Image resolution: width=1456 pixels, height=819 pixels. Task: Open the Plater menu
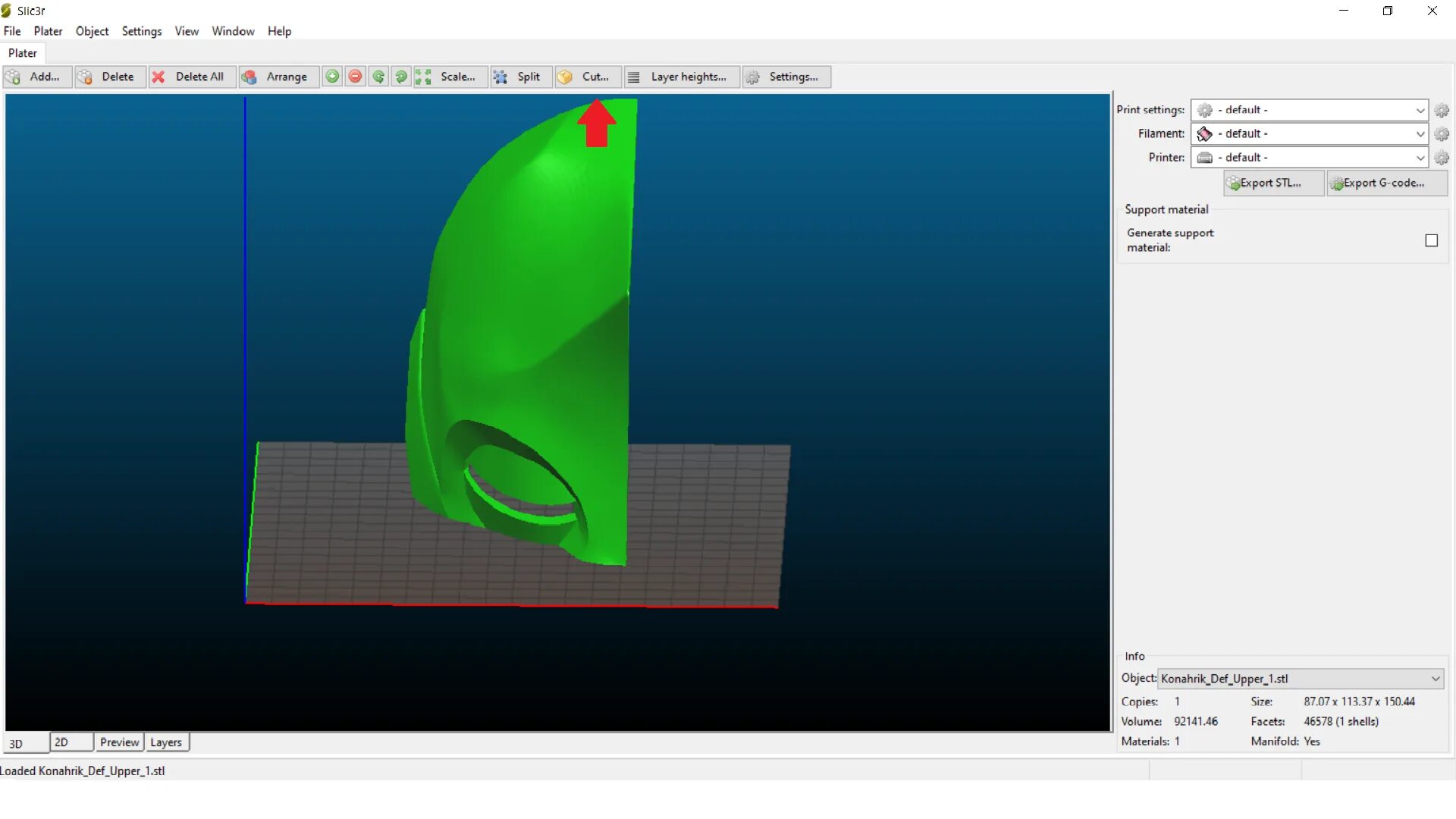(48, 31)
